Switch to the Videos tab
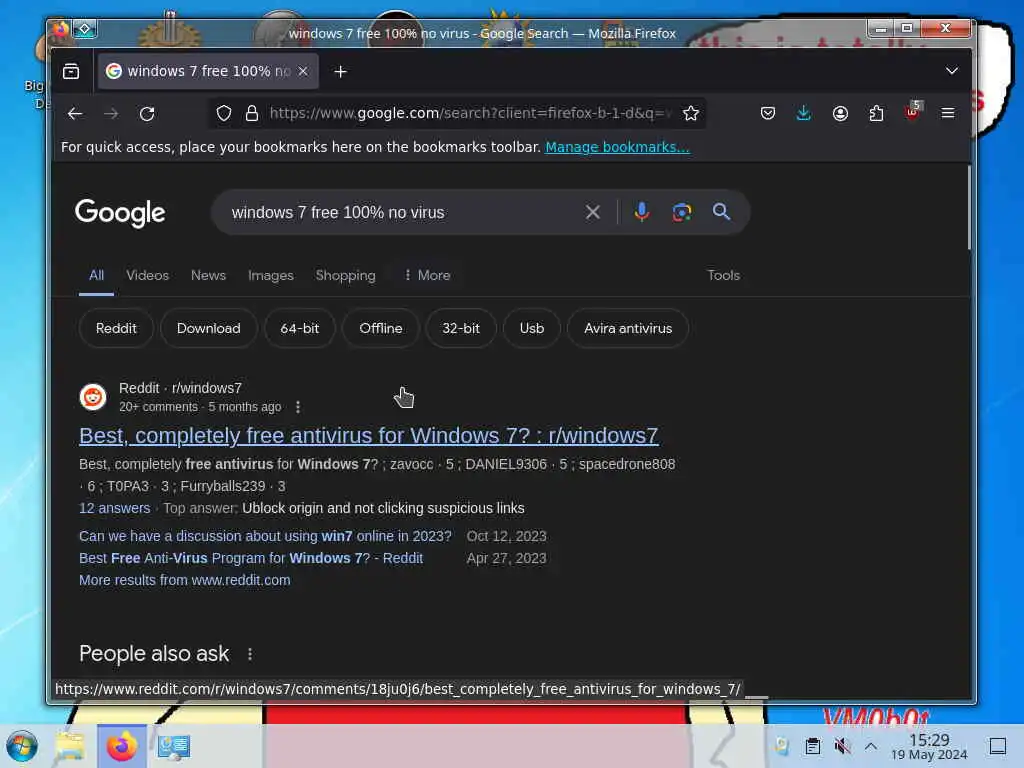1024x768 pixels. 148,276
